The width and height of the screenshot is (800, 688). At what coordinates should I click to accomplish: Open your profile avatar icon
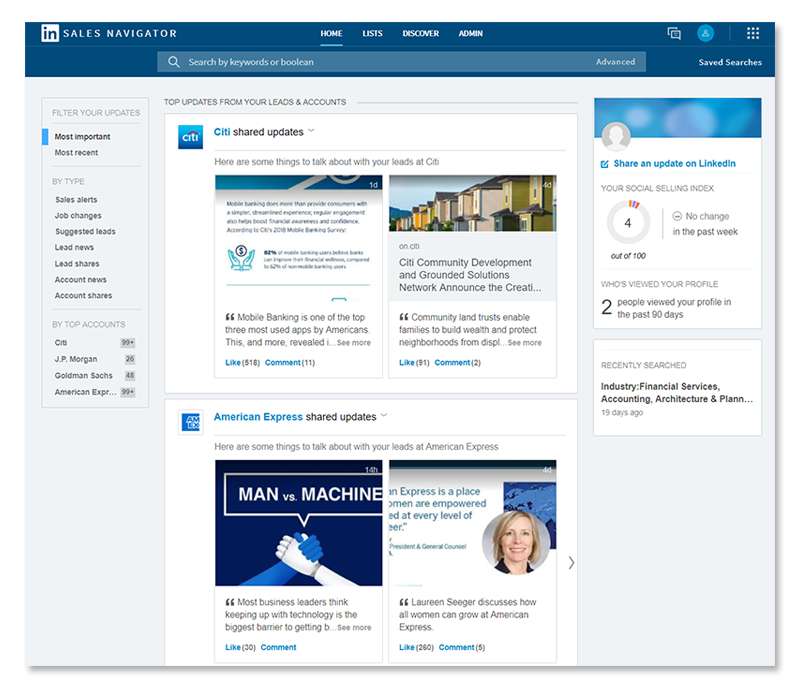(707, 32)
